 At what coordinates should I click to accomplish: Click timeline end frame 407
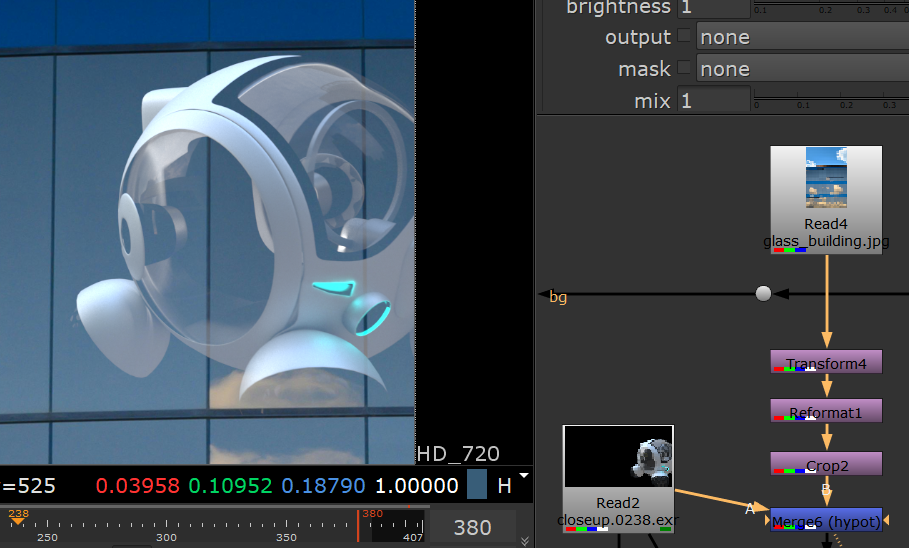(x=413, y=538)
